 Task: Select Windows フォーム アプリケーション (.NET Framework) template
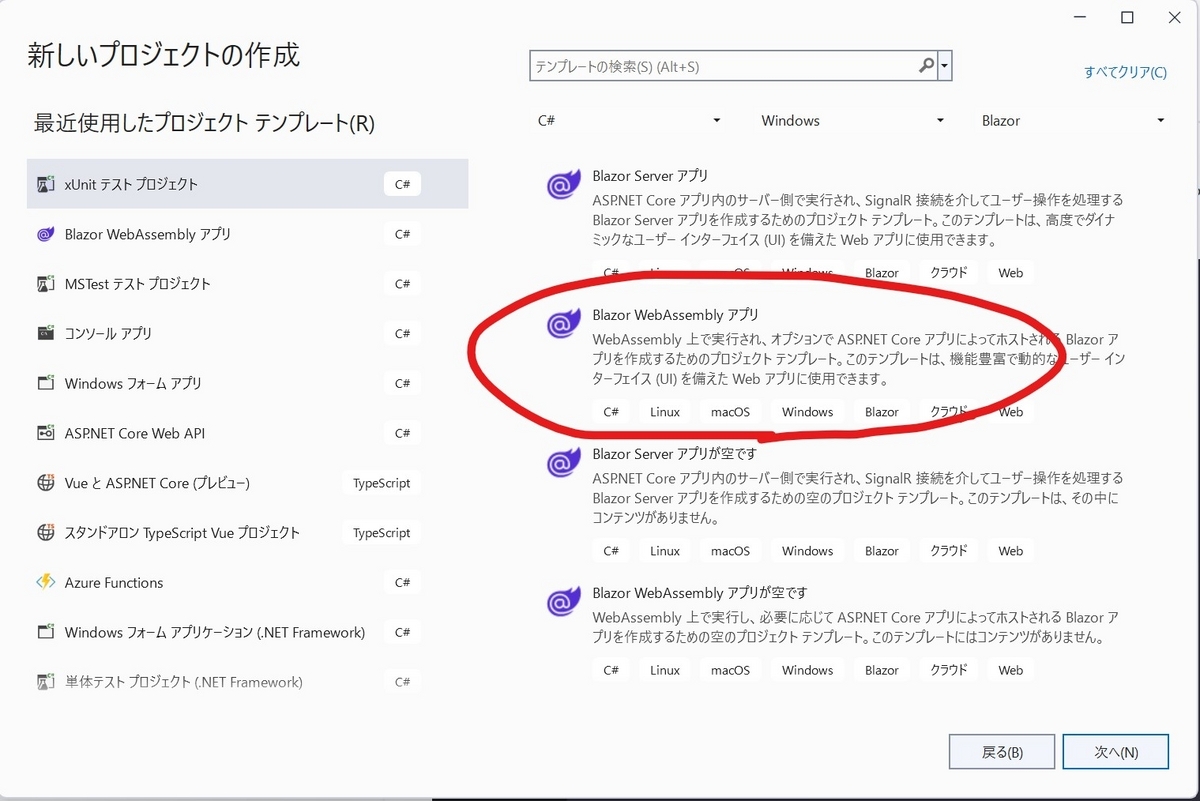tap(247, 632)
